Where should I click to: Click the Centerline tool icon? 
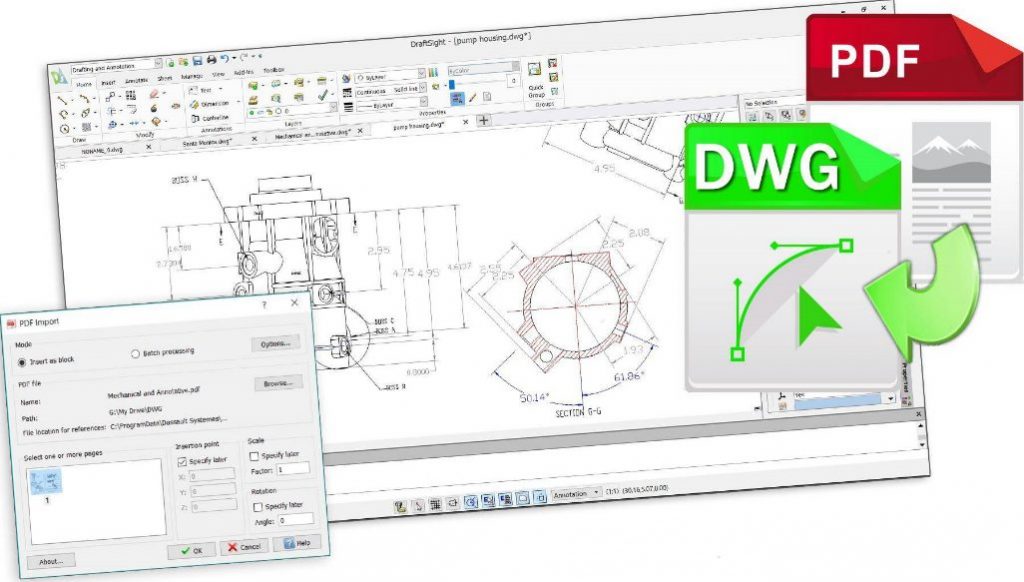pyautogui.click(x=195, y=119)
